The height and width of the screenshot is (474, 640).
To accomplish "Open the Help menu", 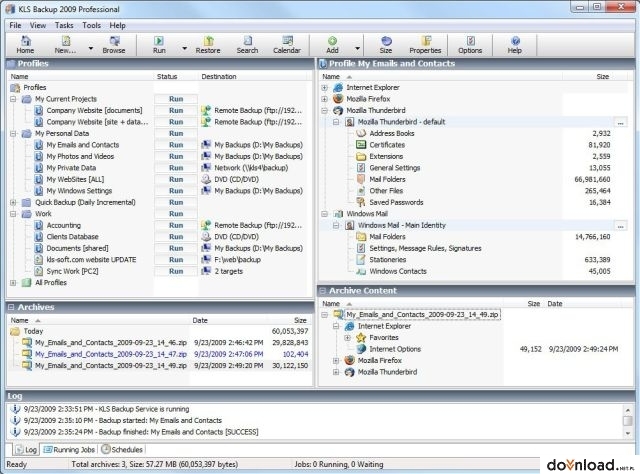I will coord(118,25).
